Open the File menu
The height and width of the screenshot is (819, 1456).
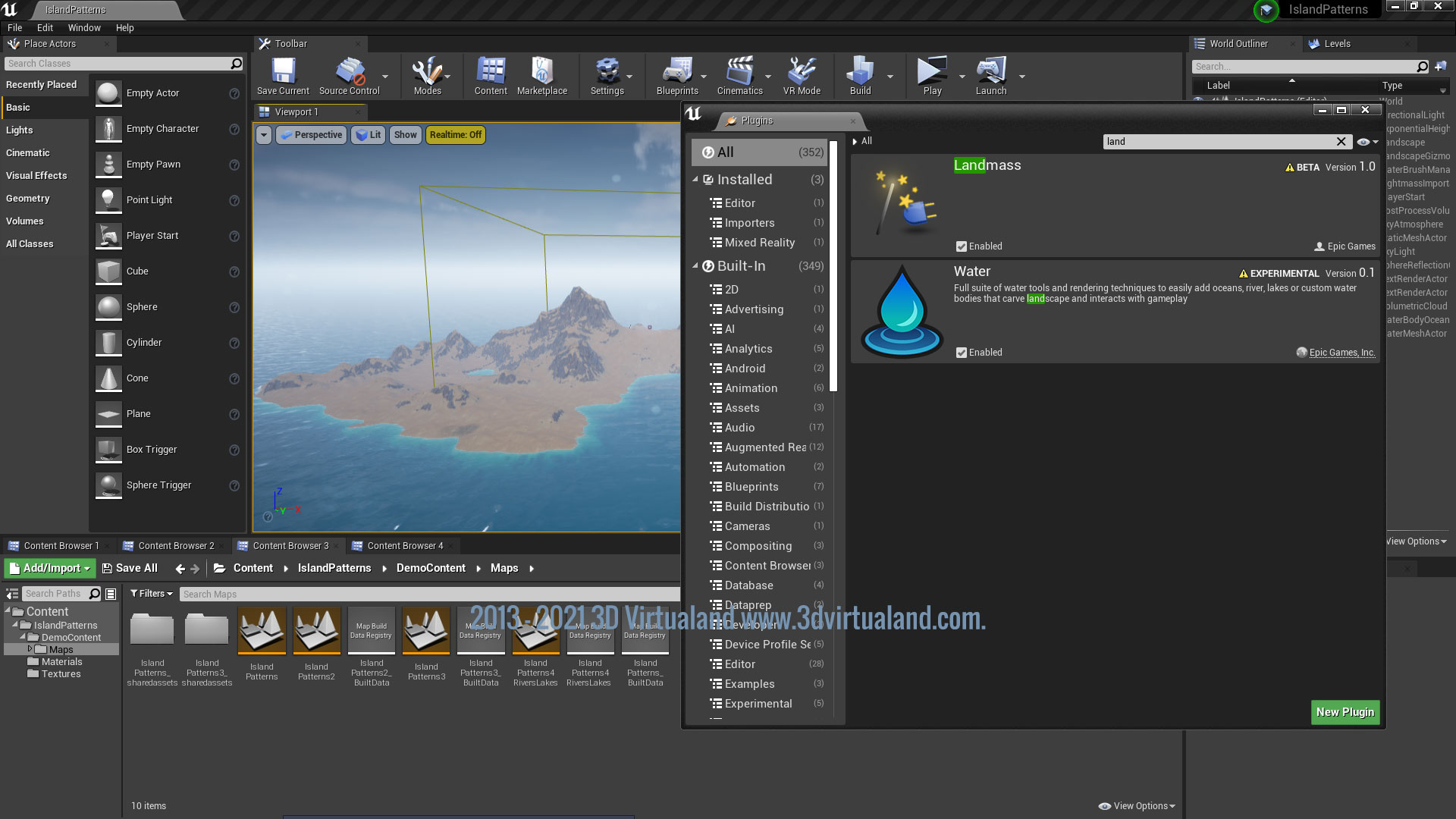click(14, 28)
